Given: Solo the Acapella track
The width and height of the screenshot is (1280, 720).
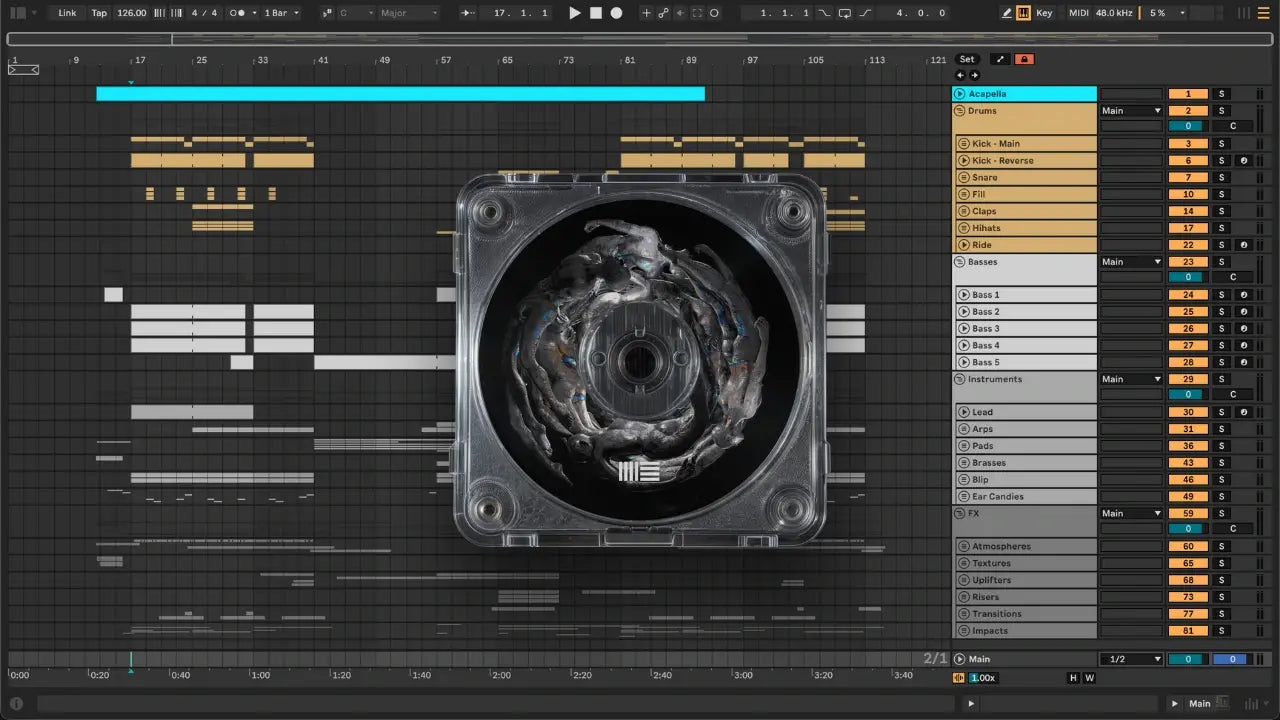Looking at the screenshot, I should tap(1220, 94).
